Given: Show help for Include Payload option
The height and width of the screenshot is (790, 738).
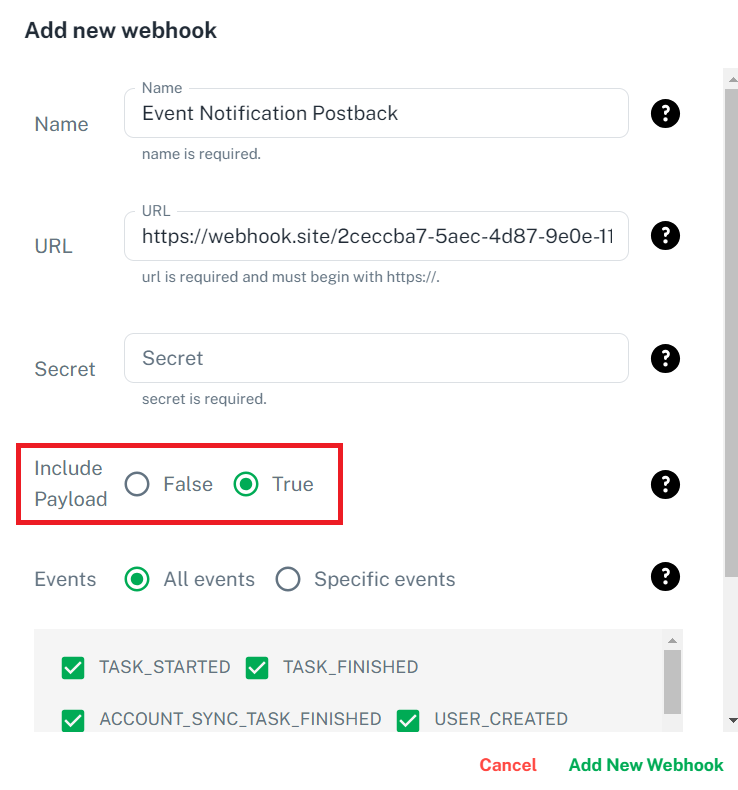Looking at the screenshot, I should coord(665,485).
